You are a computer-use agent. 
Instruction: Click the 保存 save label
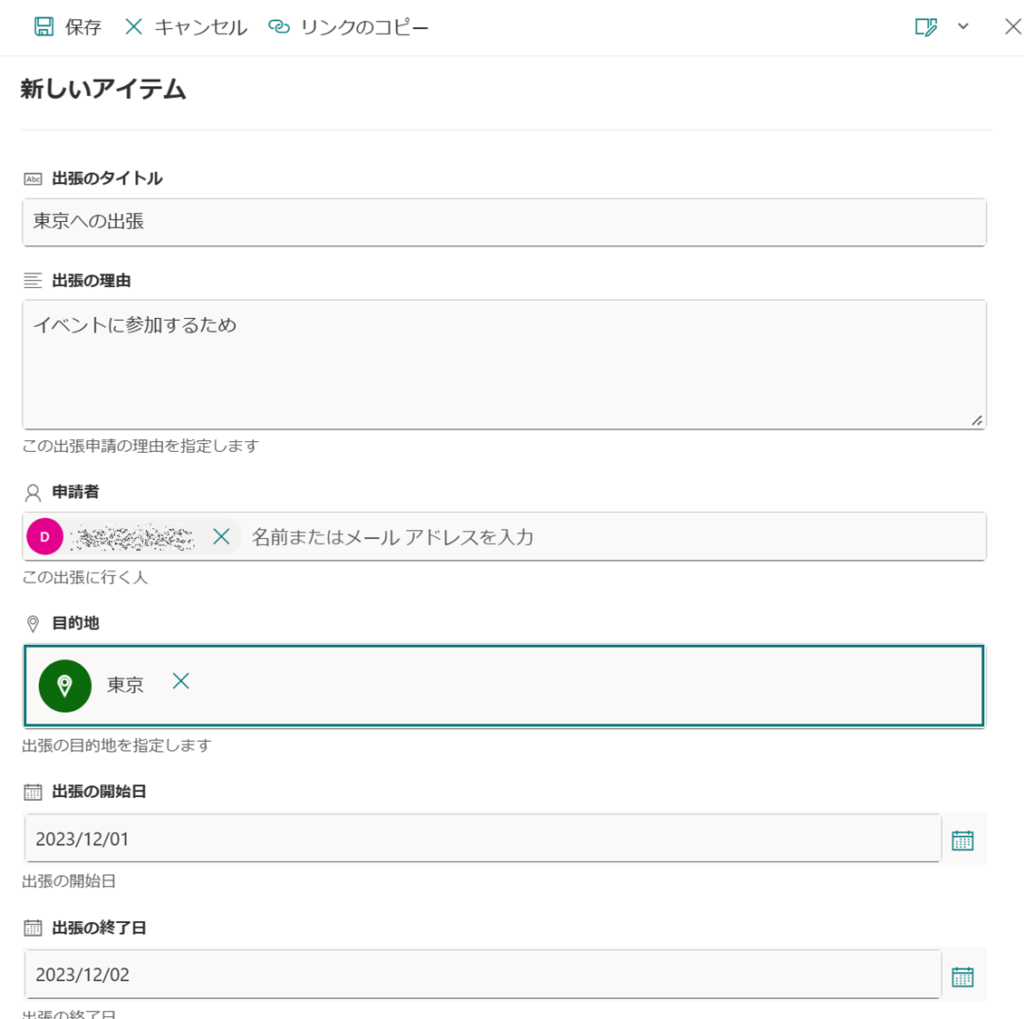[x=83, y=27]
